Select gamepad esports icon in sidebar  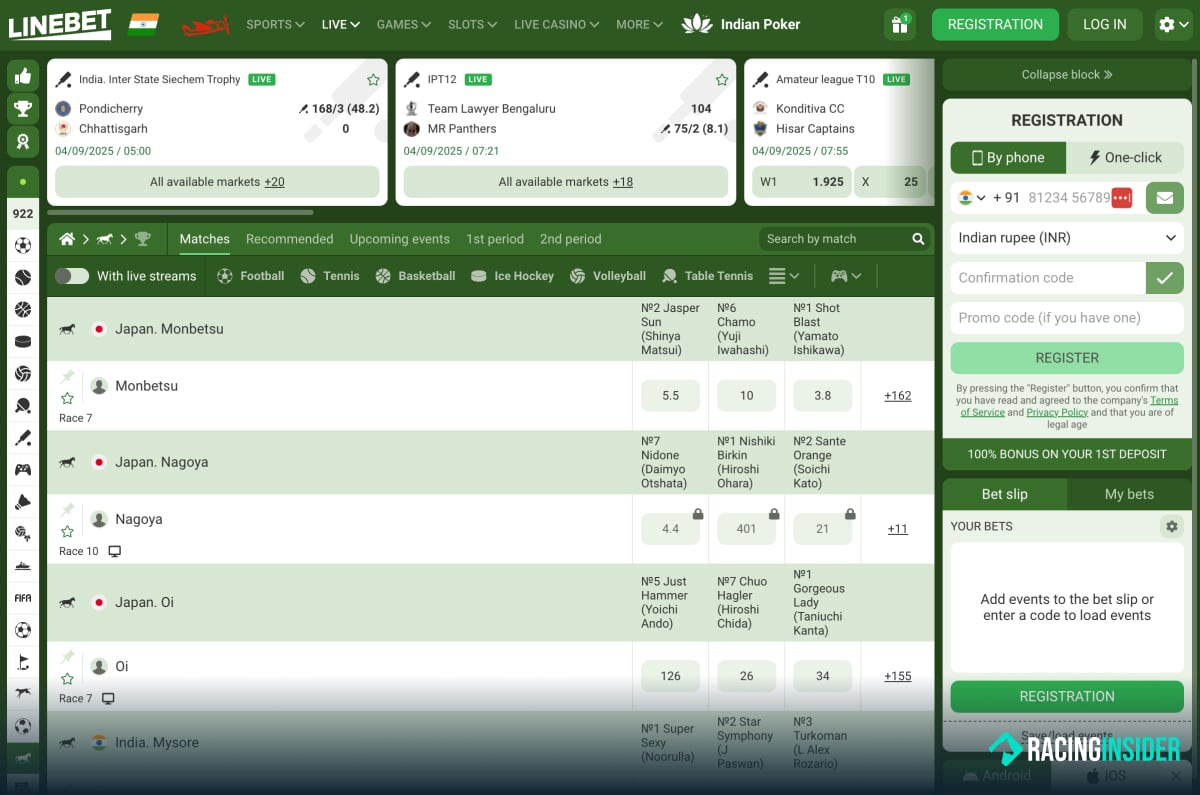(x=23, y=470)
